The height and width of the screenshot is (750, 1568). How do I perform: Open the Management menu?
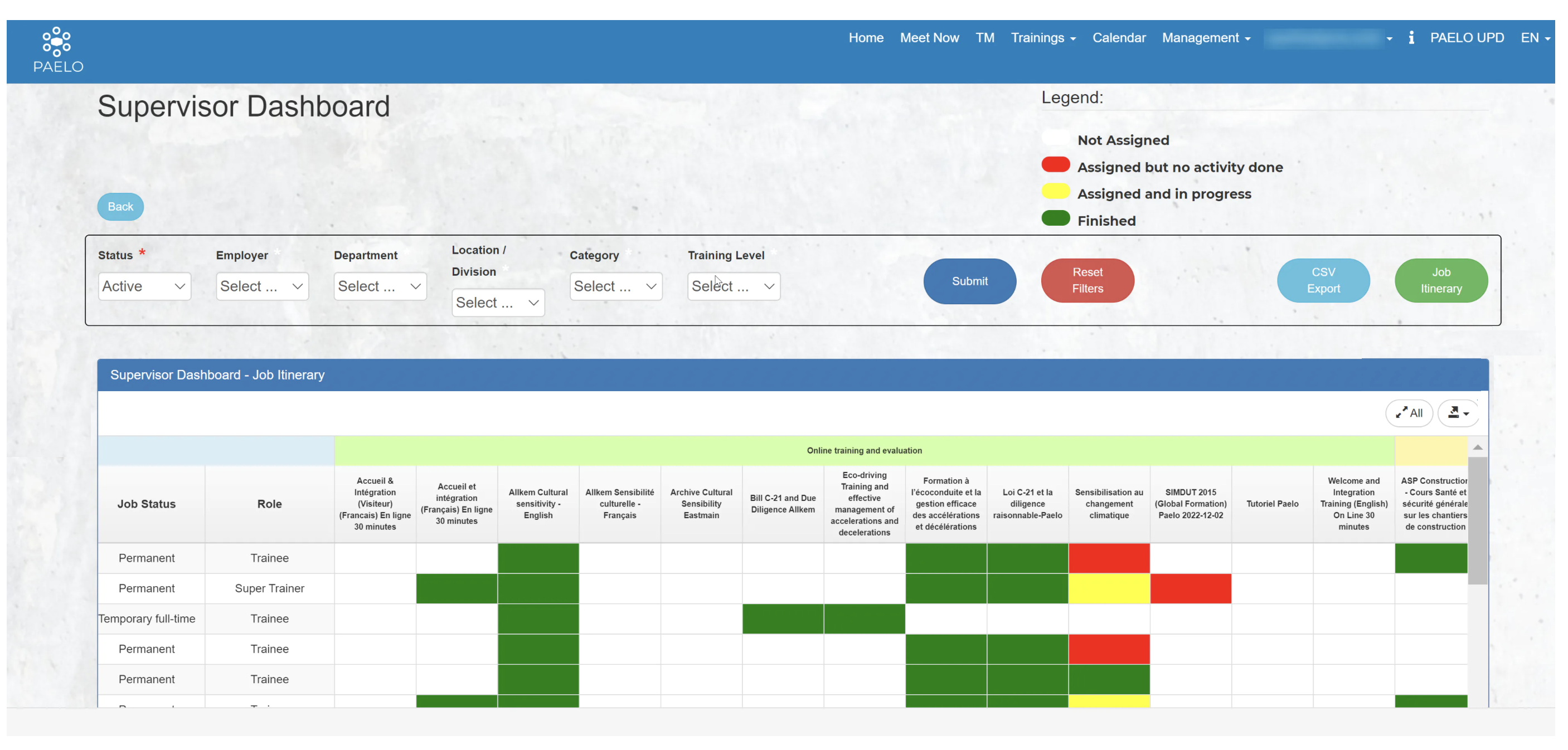[x=1205, y=38]
